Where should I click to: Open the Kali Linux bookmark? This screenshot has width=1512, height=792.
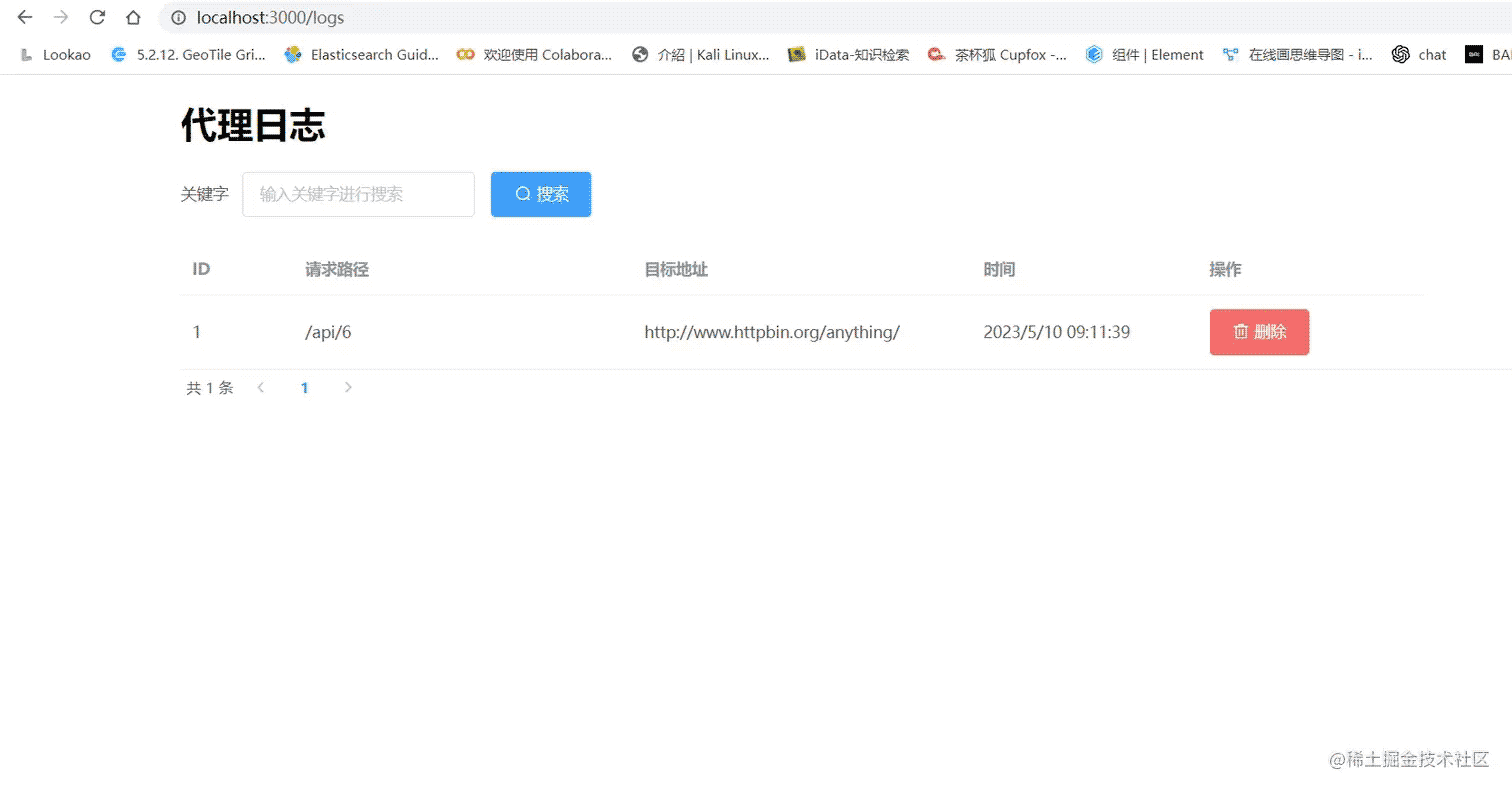point(702,55)
